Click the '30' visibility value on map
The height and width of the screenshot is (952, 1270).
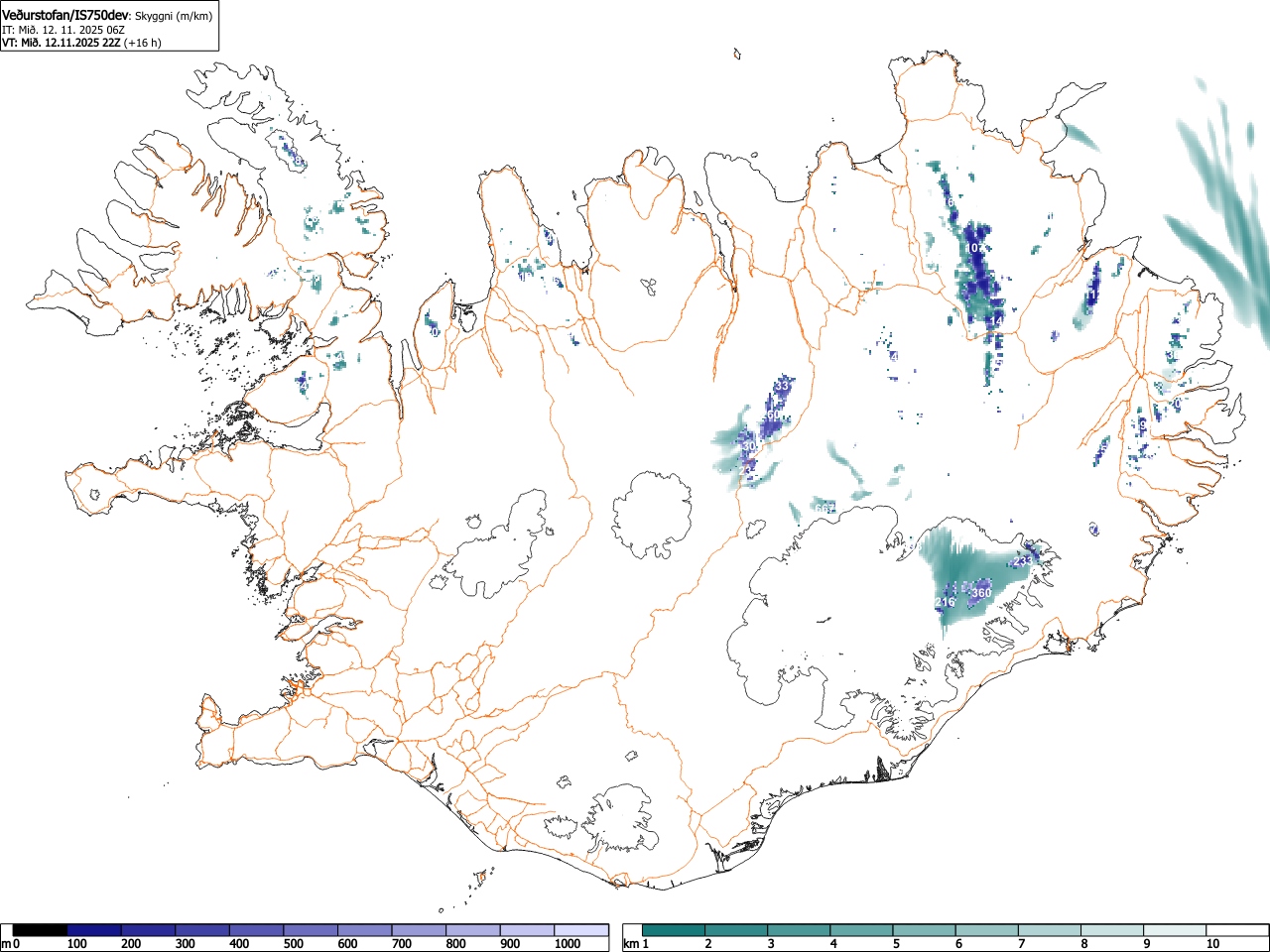tap(749, 448)
